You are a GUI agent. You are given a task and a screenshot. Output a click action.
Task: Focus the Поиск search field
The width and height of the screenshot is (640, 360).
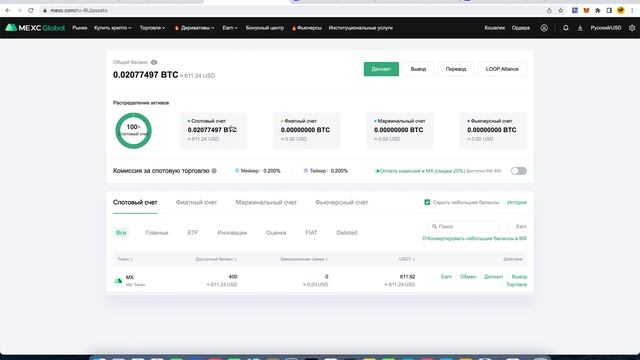464,226
